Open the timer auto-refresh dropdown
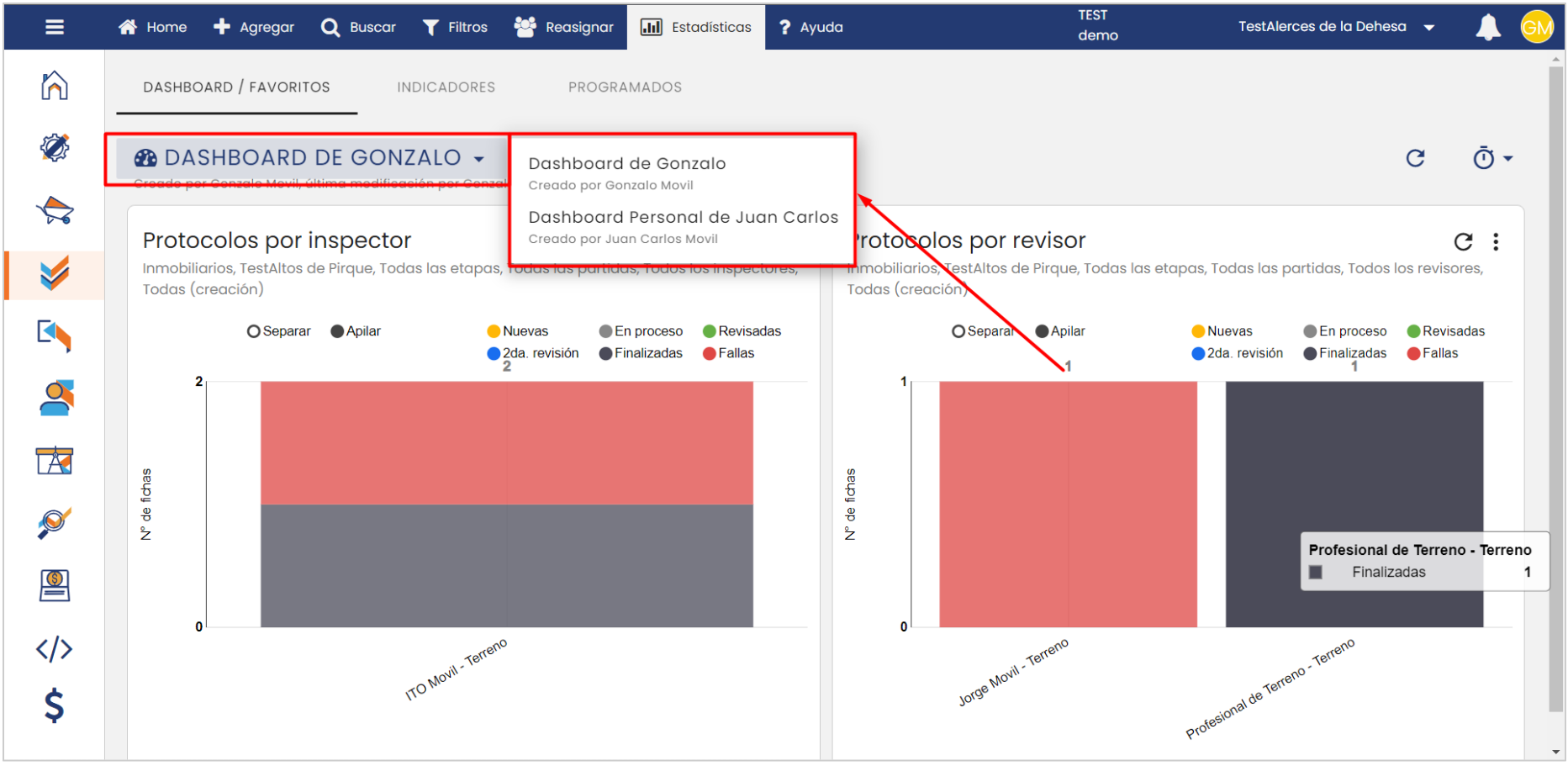This screenshot has width=1568, height=766. [x=1491, y=158]
